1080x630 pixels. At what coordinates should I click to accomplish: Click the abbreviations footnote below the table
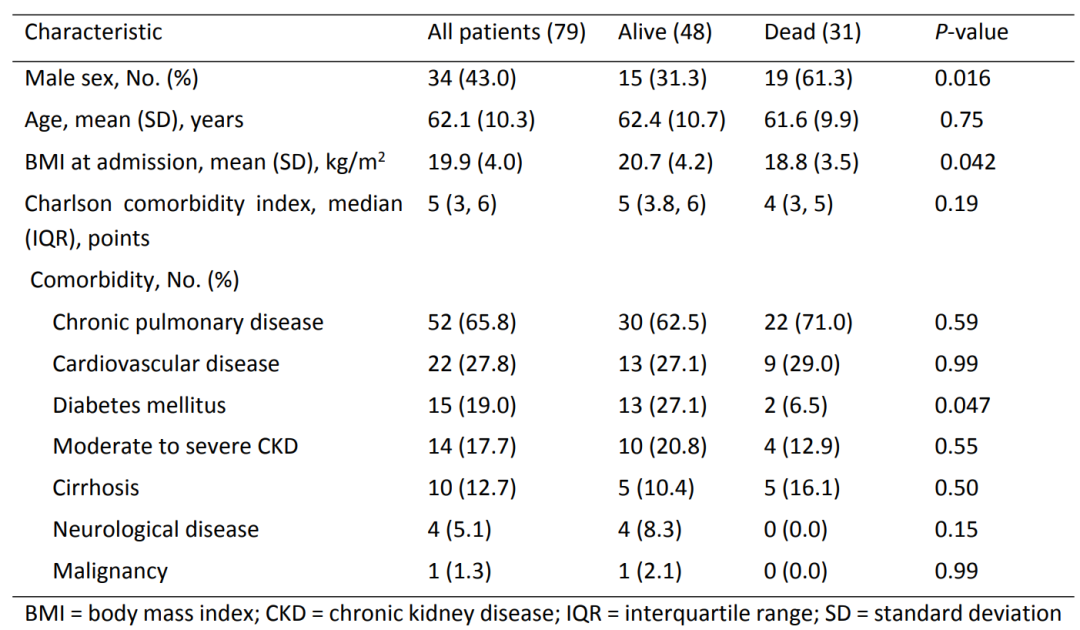[x=540, y=613]
